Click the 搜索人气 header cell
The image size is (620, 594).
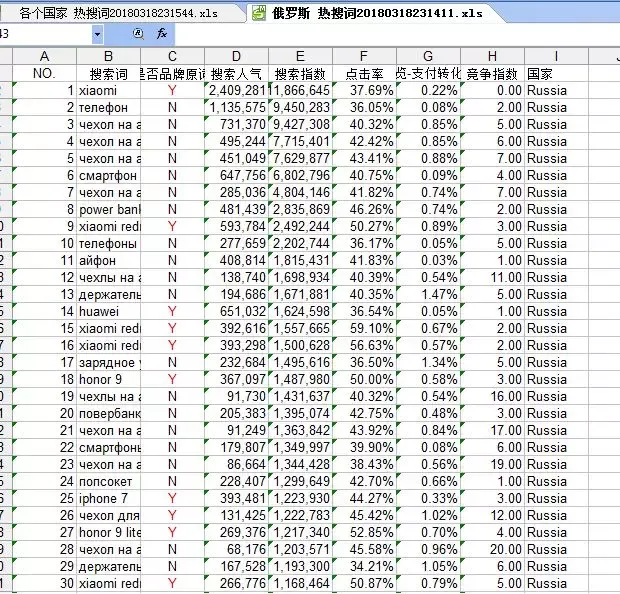(x=236, y=74)
